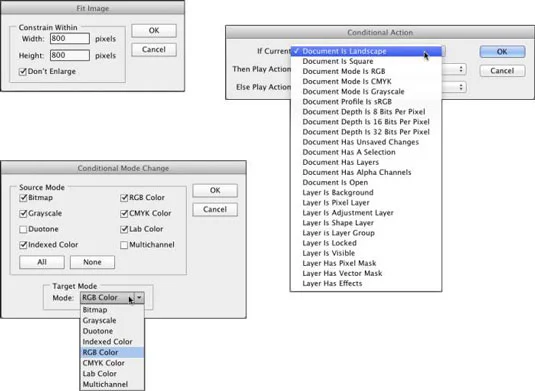
Task: Click the Width input field
Action: 70,38
